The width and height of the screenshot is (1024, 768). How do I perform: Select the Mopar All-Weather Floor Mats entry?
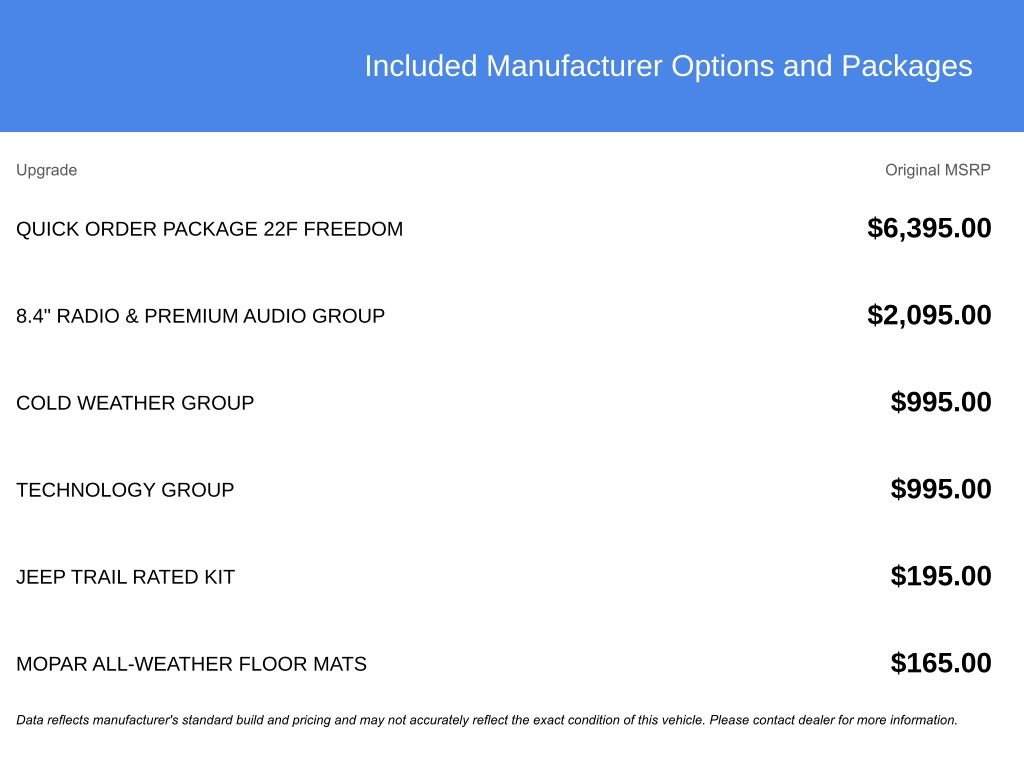191,664
